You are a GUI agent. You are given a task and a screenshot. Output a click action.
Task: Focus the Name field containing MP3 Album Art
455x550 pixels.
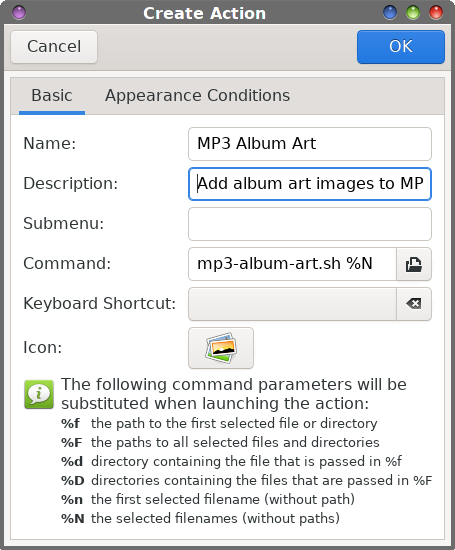[310, 144]
